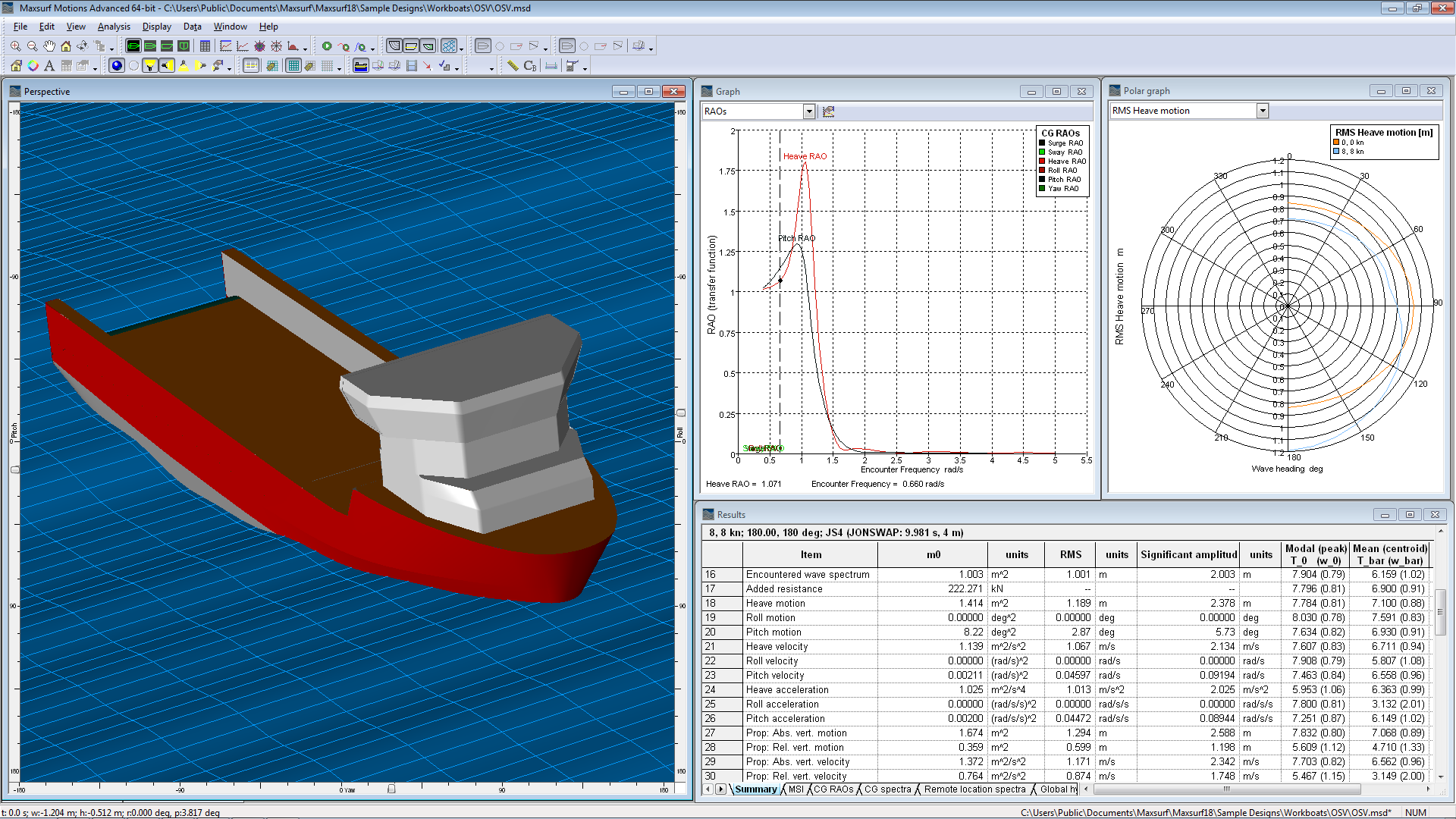Click the Item column header

[811, 554]
